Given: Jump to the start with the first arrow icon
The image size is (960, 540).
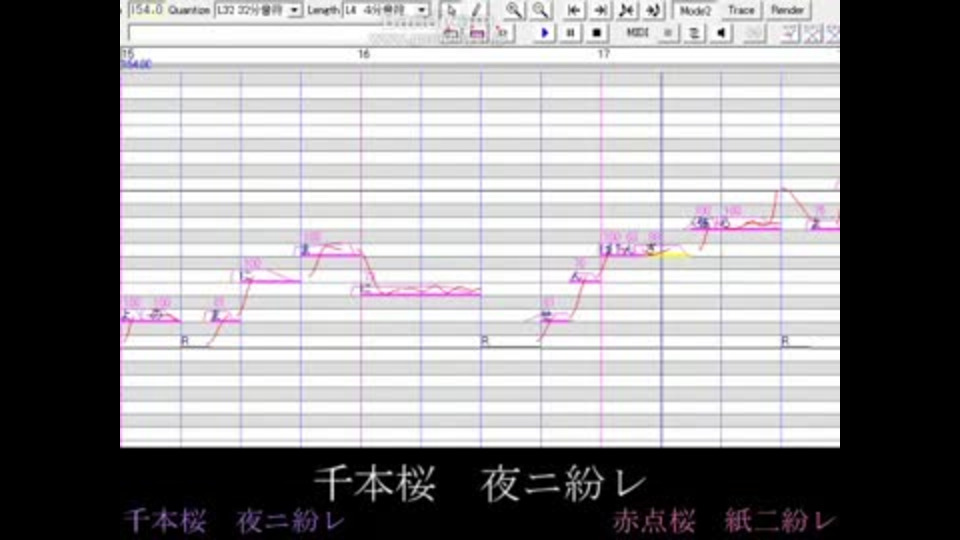Looking at the screenshot, I should click(574, 10).
